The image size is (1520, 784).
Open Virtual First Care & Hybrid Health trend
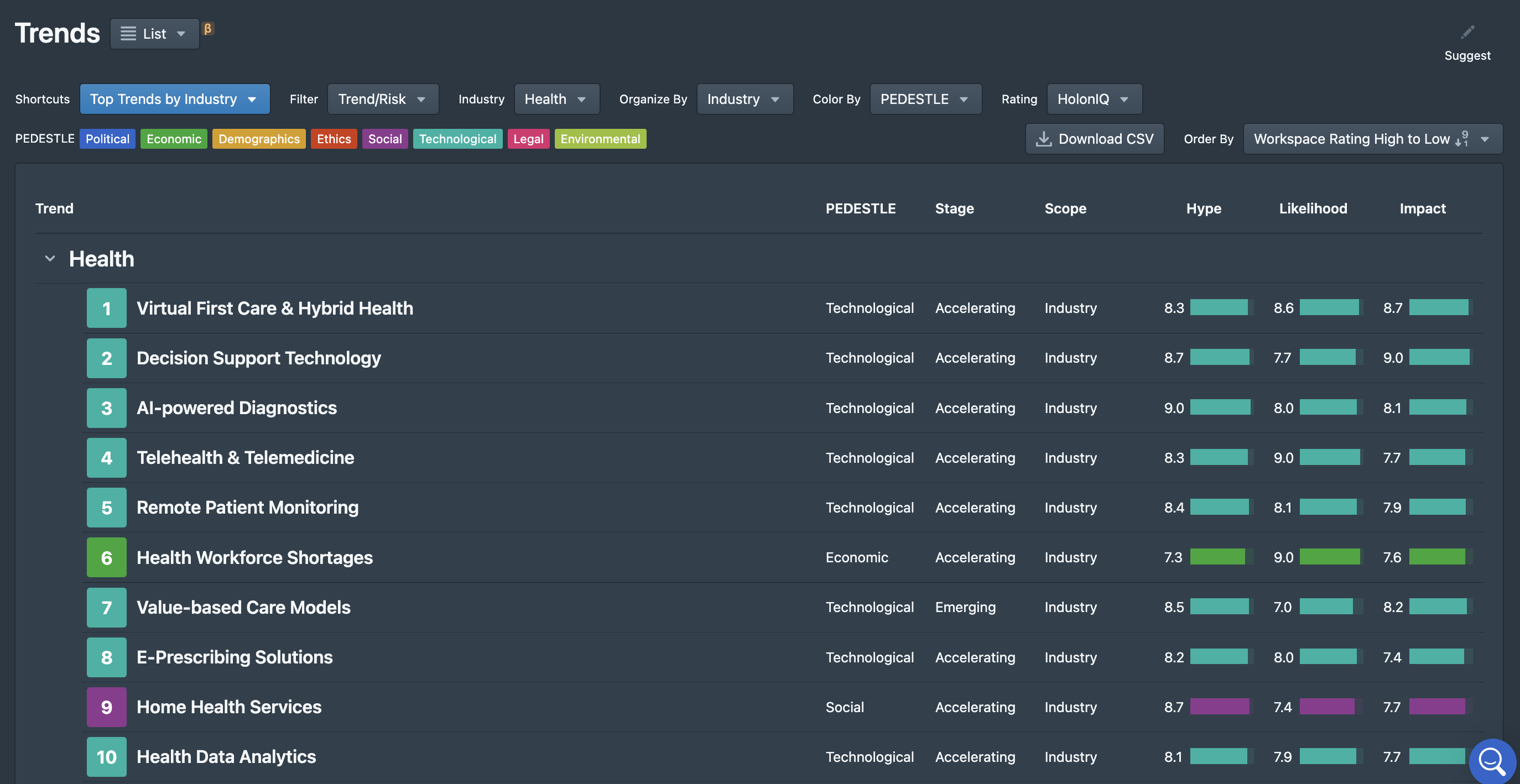[x=274, y=308]
